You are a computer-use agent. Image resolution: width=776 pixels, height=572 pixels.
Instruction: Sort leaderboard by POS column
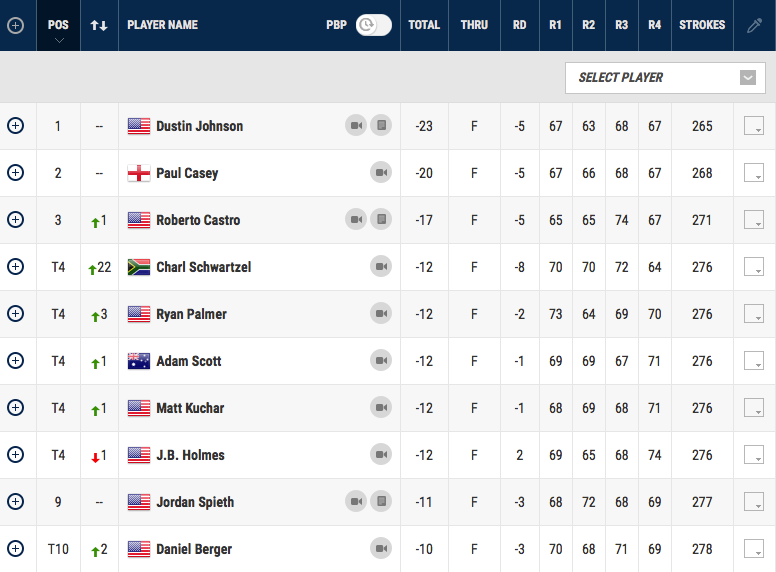click(58, 25)
